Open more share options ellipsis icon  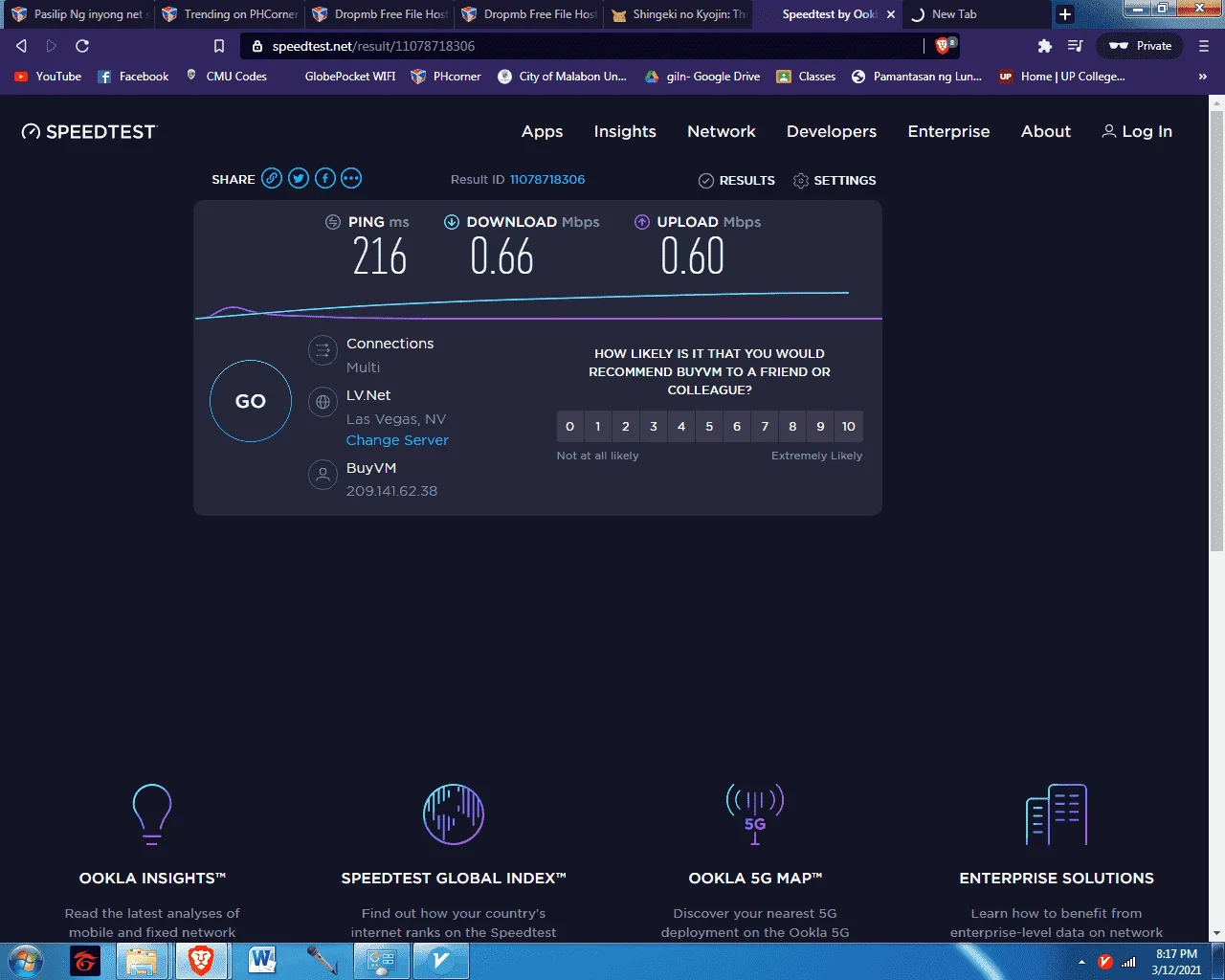coord(351,178)
